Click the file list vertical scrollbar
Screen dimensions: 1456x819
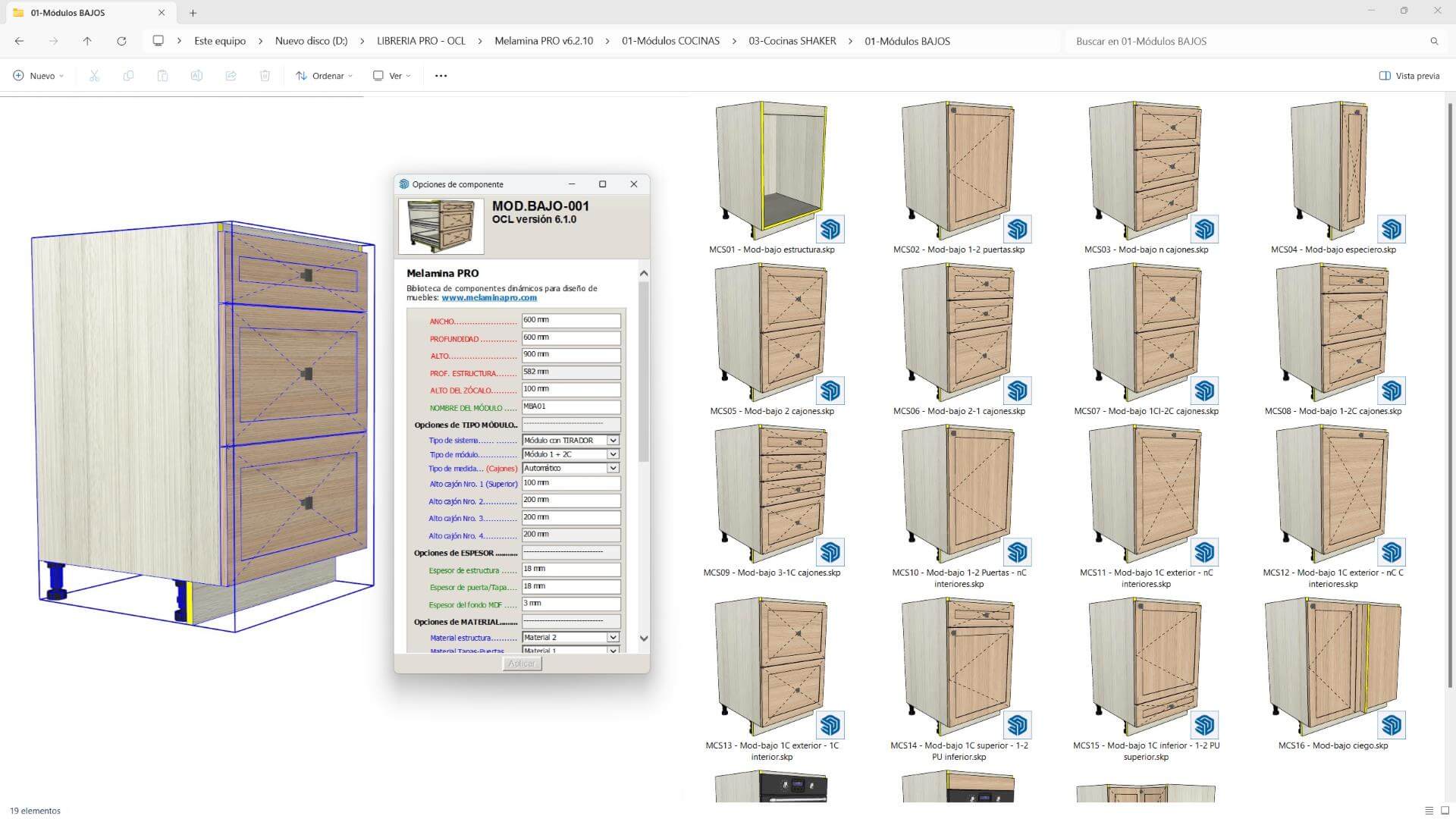(x=1450, y=394)
